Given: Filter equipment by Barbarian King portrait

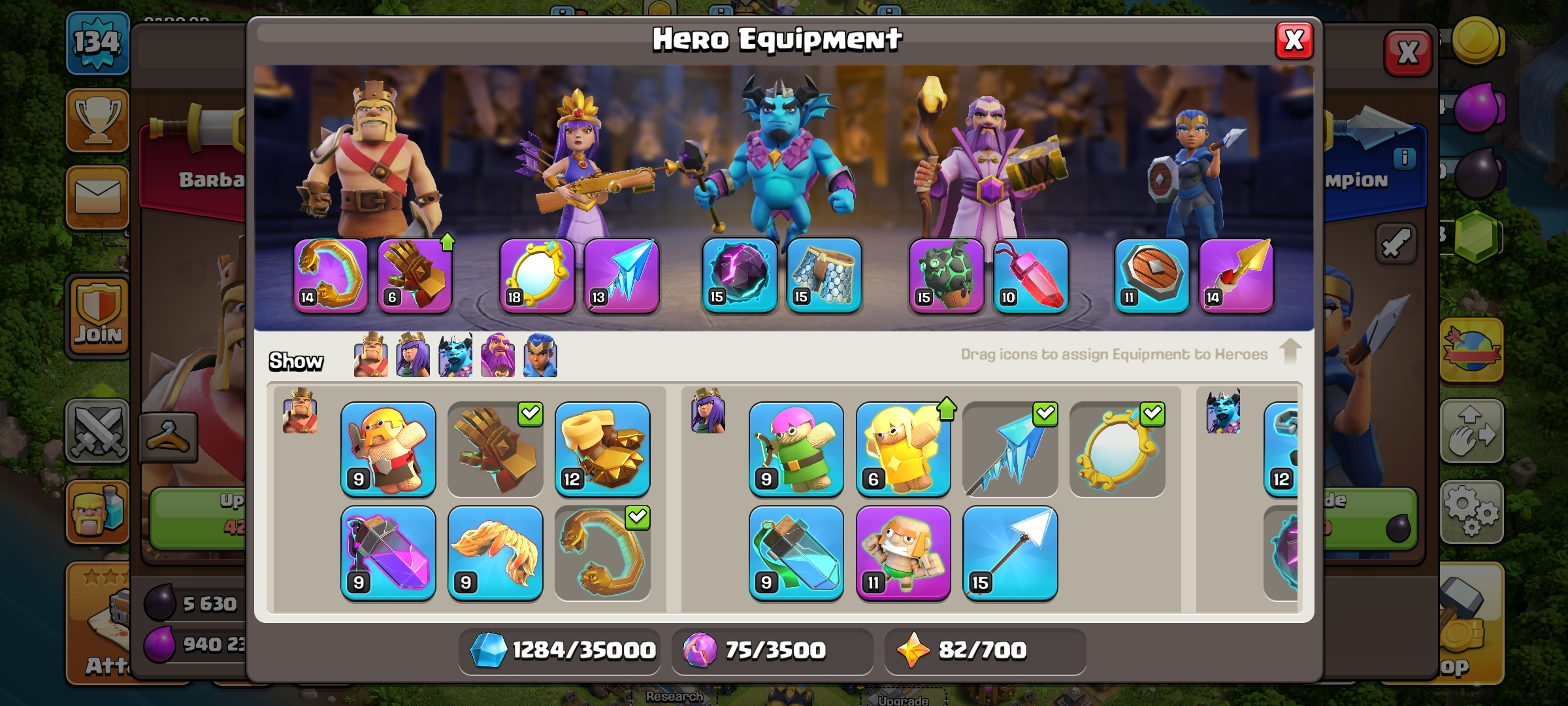Looking at the screenshot, I should tap(370, 355).
